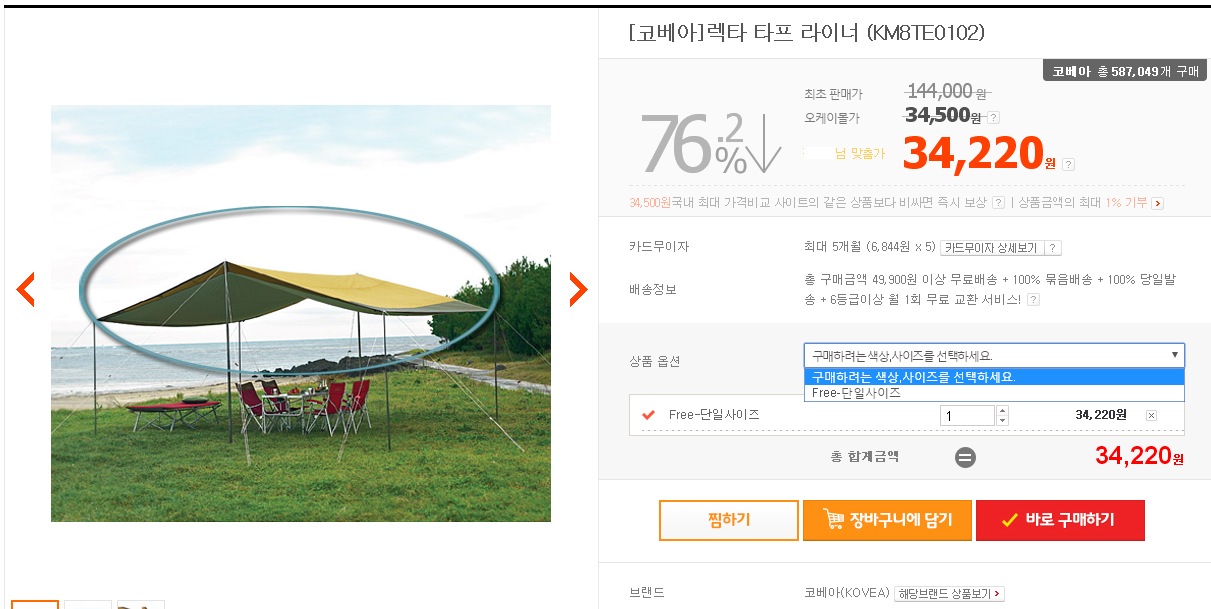Image resolution: width=1211 pixels, height=609 pixels.
Task: Click the 장바구니에 담기 button
Action: coord(887,520)
